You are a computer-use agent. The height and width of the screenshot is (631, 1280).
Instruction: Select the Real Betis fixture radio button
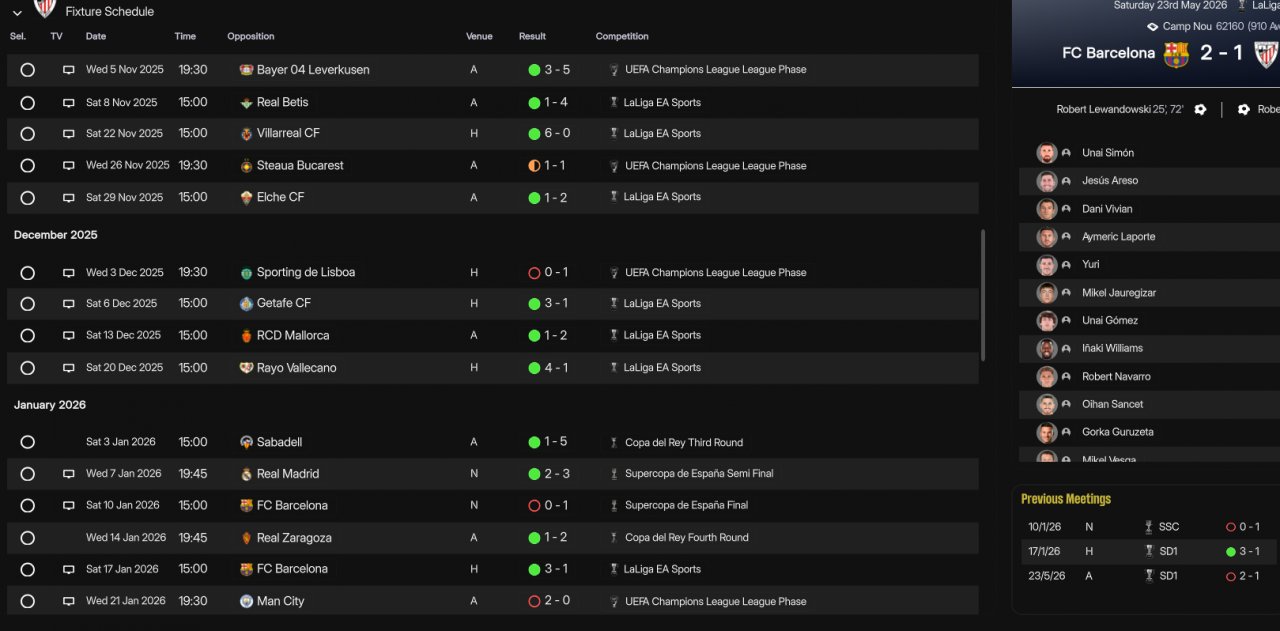click(28, 103)
